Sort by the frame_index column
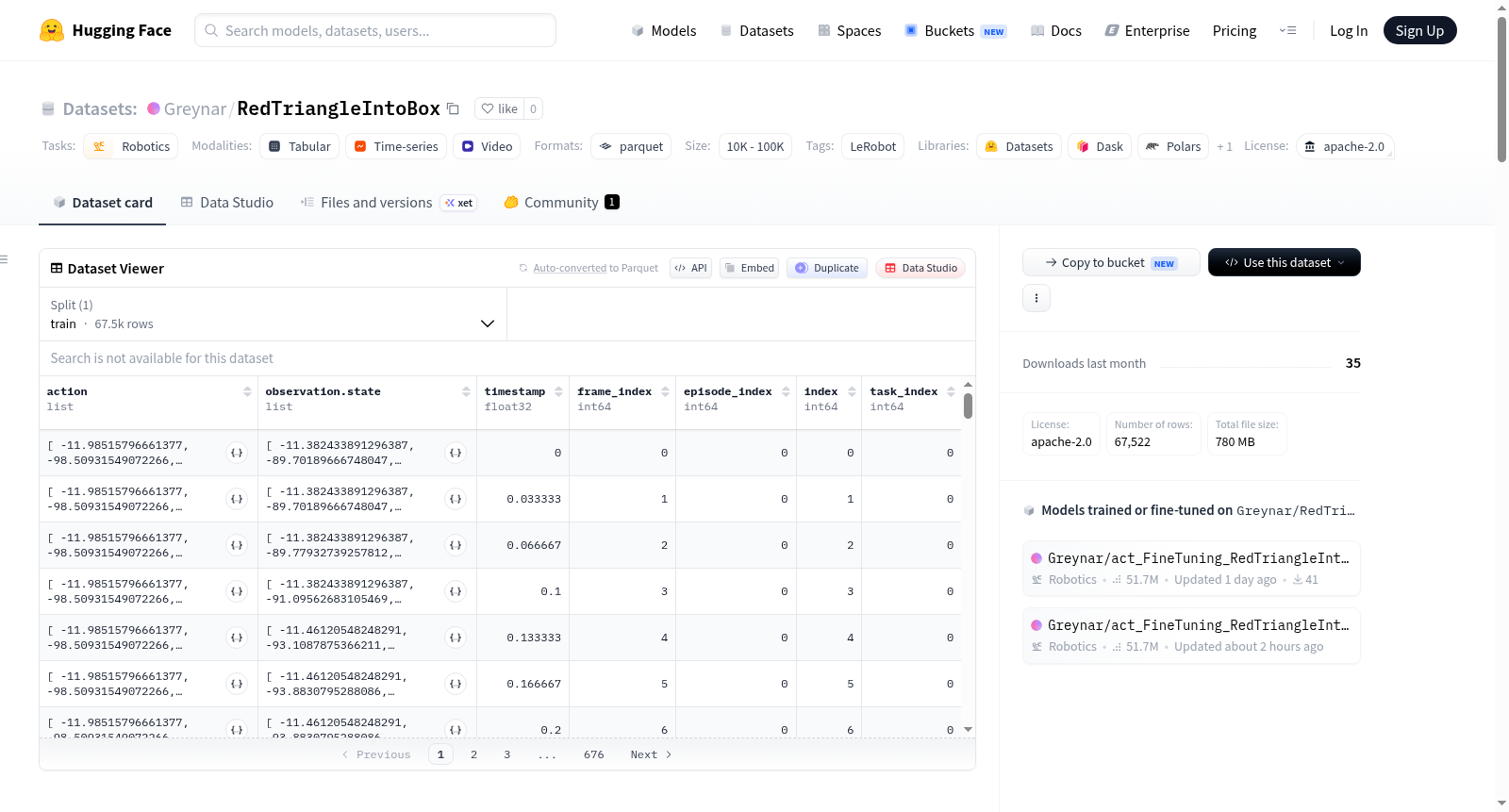Viewport: 1509px width, 812px height. 665,391
